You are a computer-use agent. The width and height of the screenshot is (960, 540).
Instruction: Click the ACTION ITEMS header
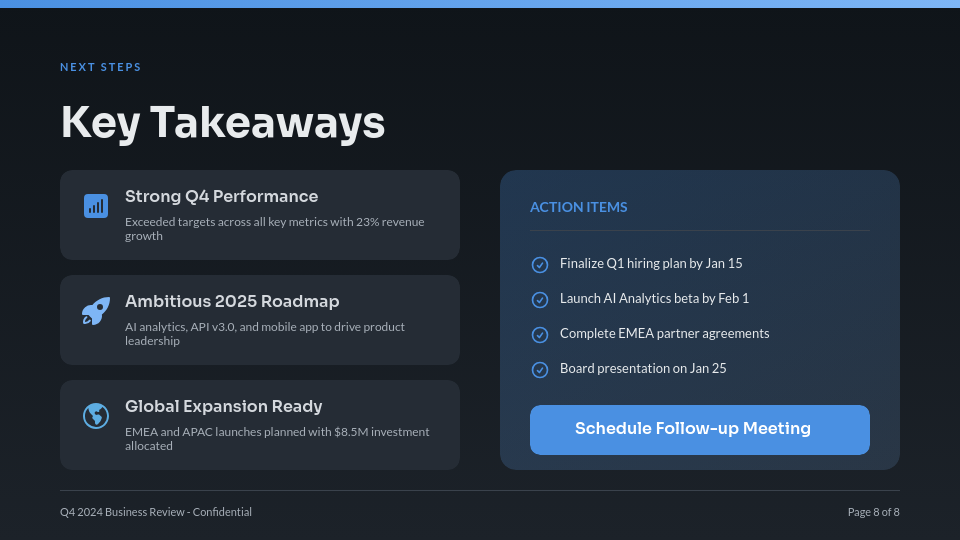coord(579,207)
